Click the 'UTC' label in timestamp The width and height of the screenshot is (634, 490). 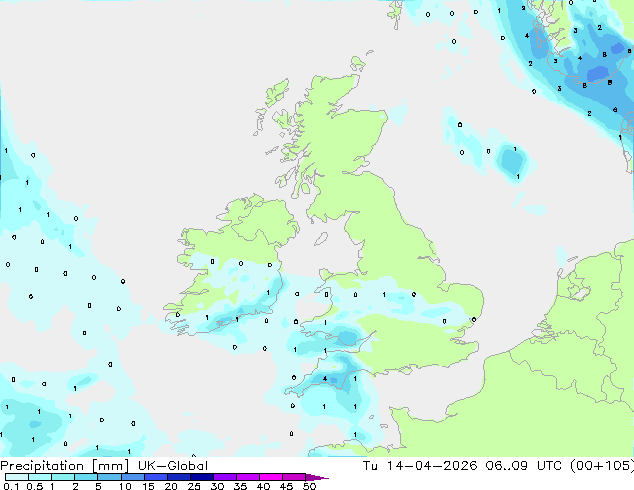point(549,466)
